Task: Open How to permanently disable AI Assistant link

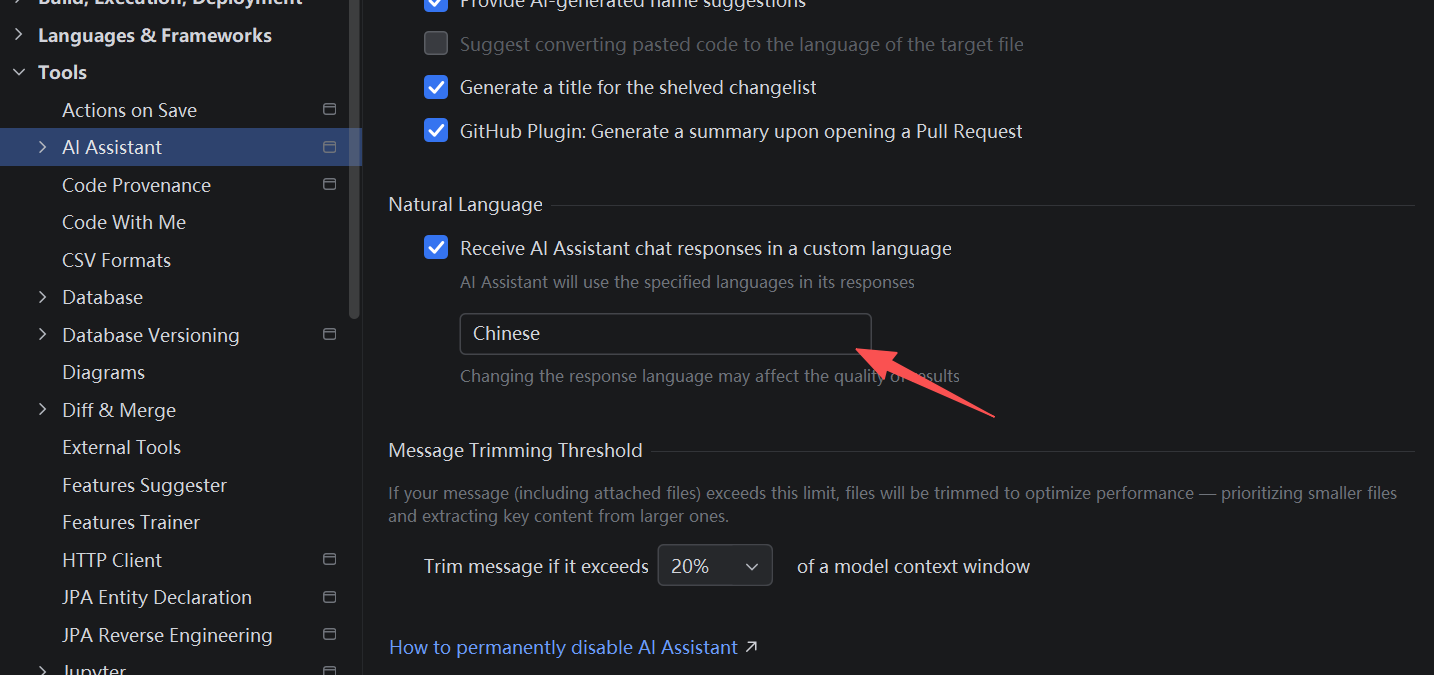Action: click(563, 647)
